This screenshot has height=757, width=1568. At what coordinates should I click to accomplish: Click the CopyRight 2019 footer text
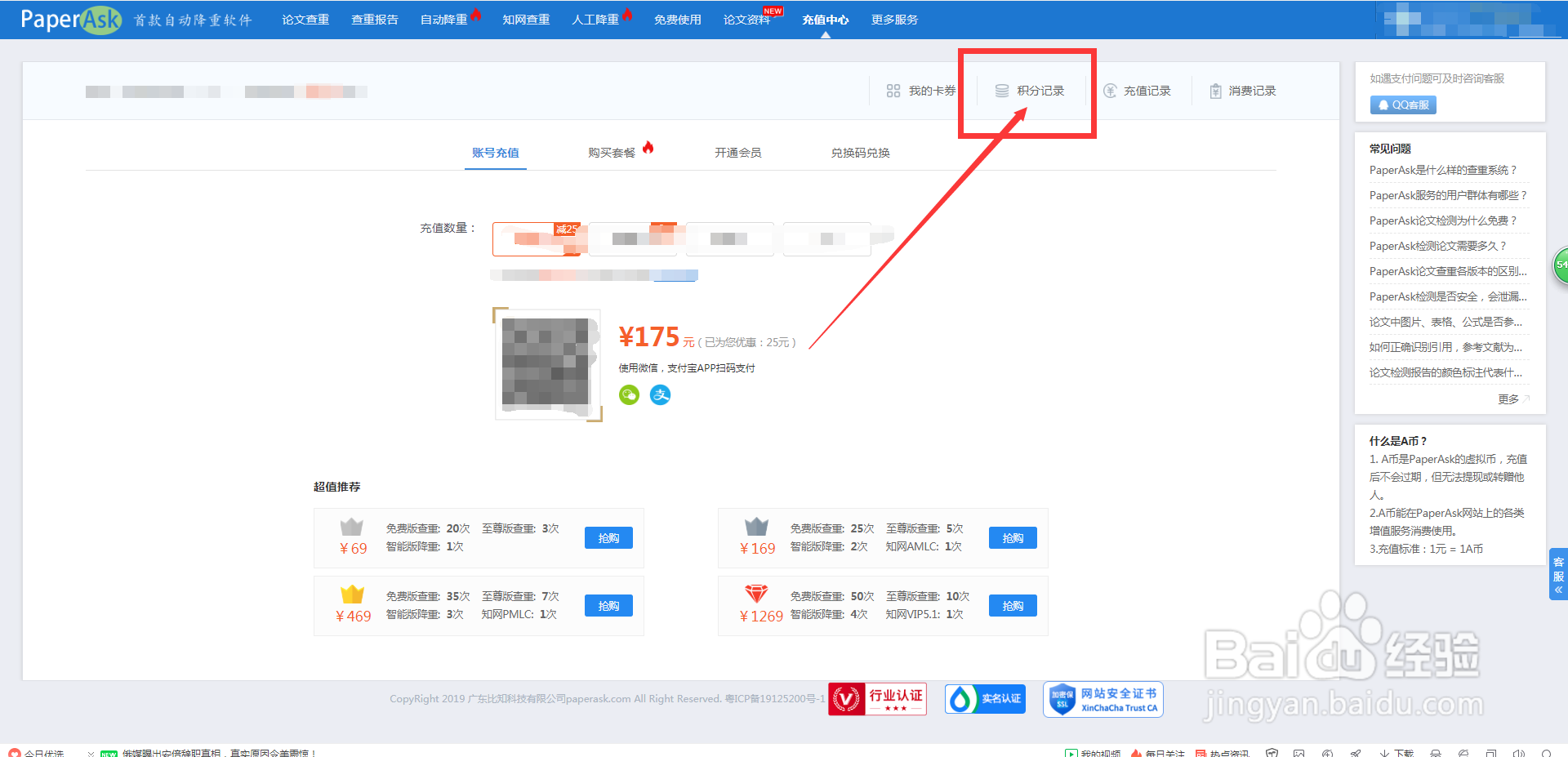click(608, 699)
